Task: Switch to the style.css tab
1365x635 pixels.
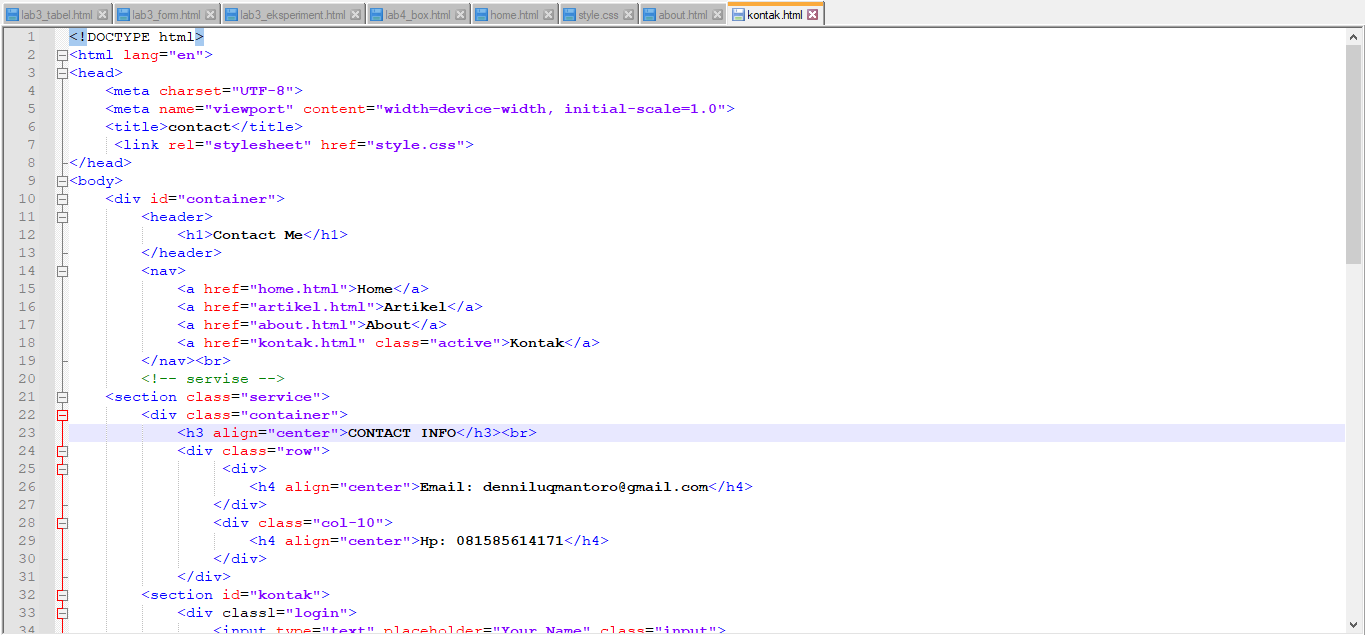Action: click(598, 14)
